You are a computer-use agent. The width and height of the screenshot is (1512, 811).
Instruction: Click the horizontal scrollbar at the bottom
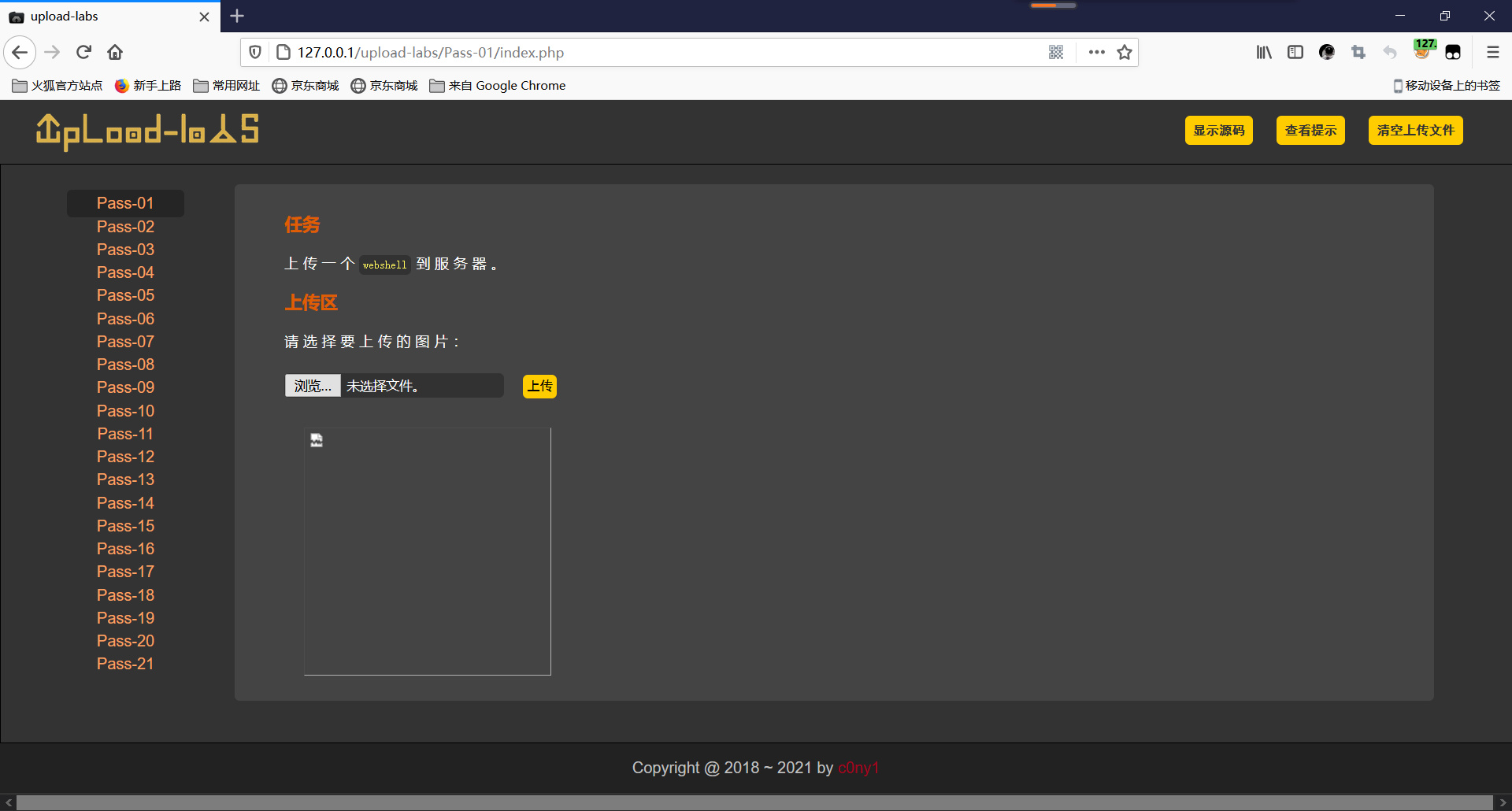tap(754, 802)
